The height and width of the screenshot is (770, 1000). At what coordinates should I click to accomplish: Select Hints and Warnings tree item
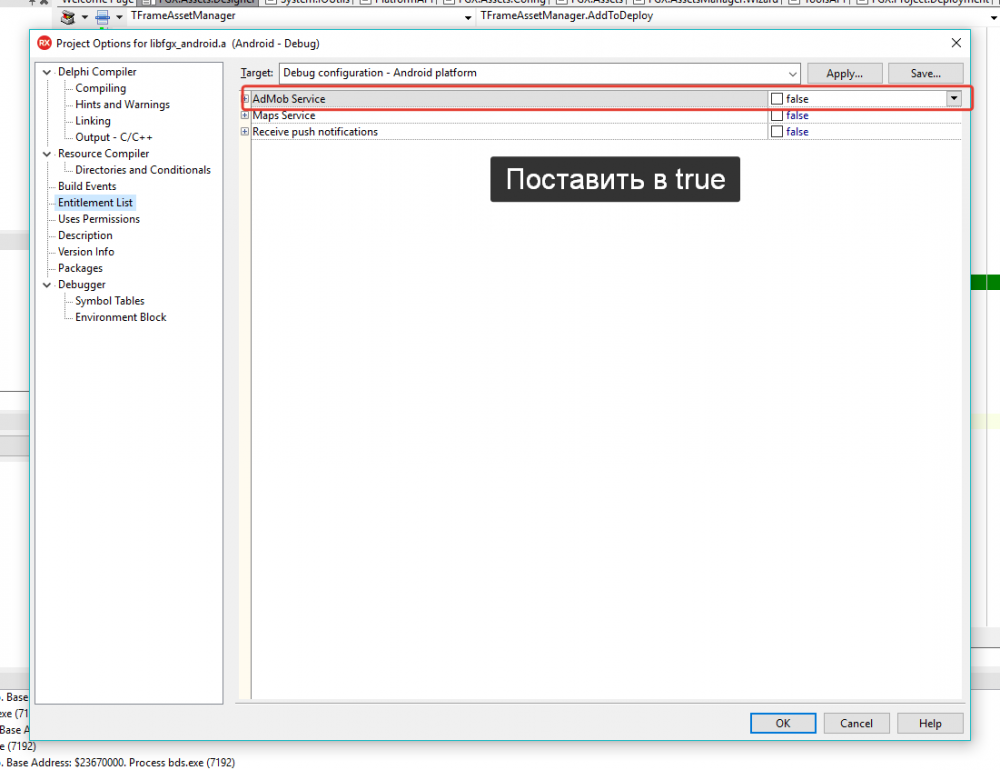pyautogui.click(x=122, y=105)
